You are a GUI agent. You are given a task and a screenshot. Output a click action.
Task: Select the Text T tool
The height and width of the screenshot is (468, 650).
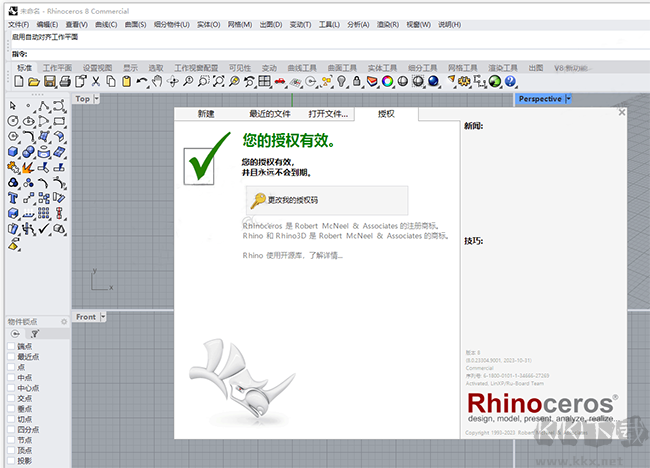pyautogui.click(x=13, y=198)
